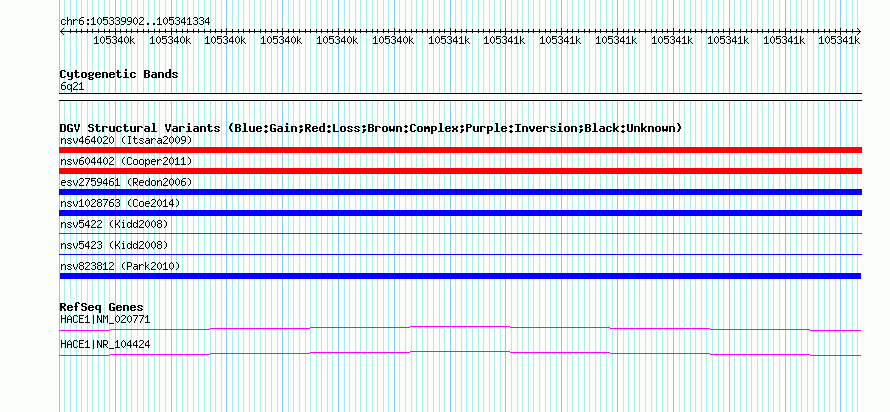Screen dimensions: 890x412
Task: Click the left arrowhead of the scale ruler
Action: (62, 32)
